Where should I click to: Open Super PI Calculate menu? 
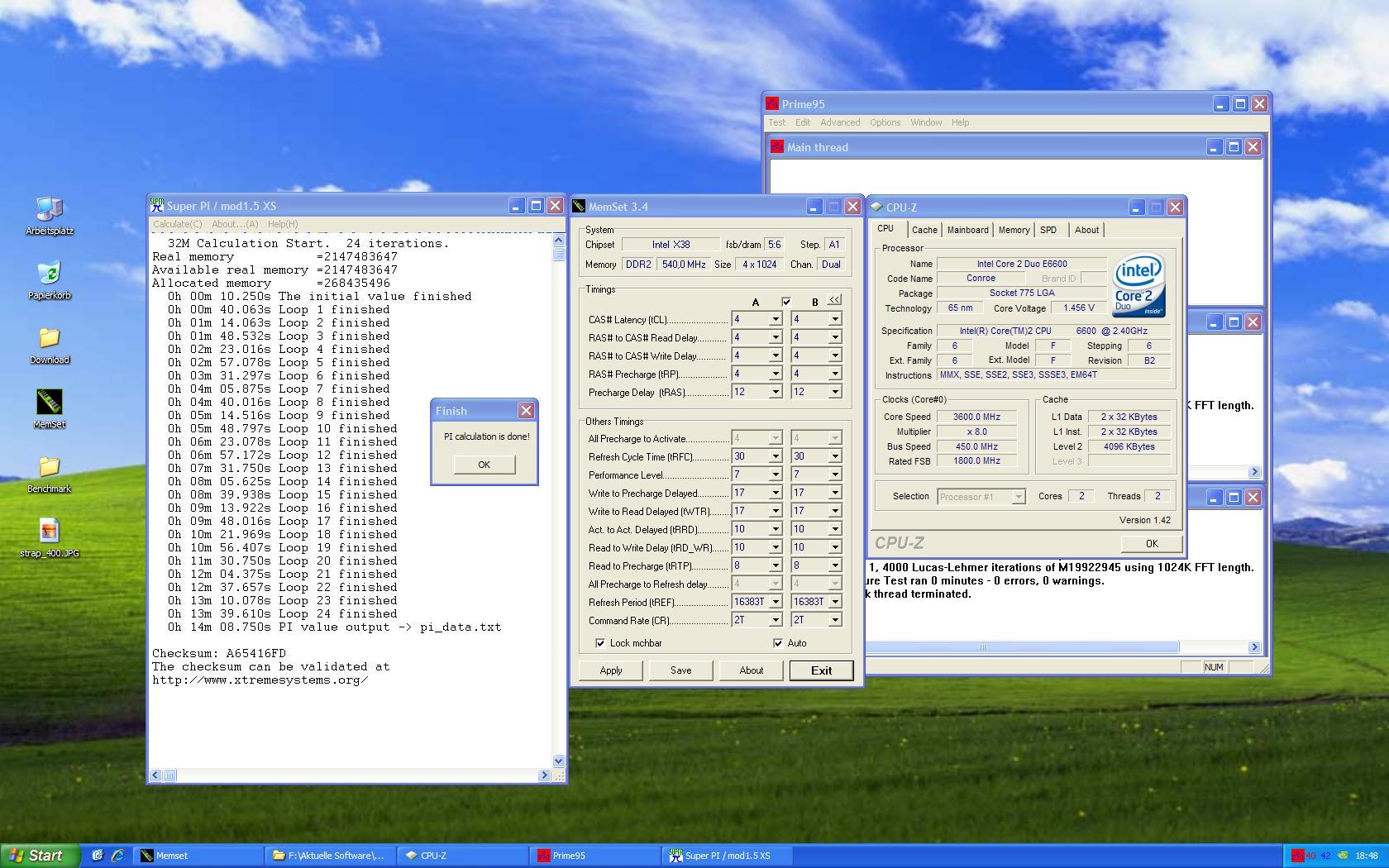pyautogui.click(x=177, y=224)
